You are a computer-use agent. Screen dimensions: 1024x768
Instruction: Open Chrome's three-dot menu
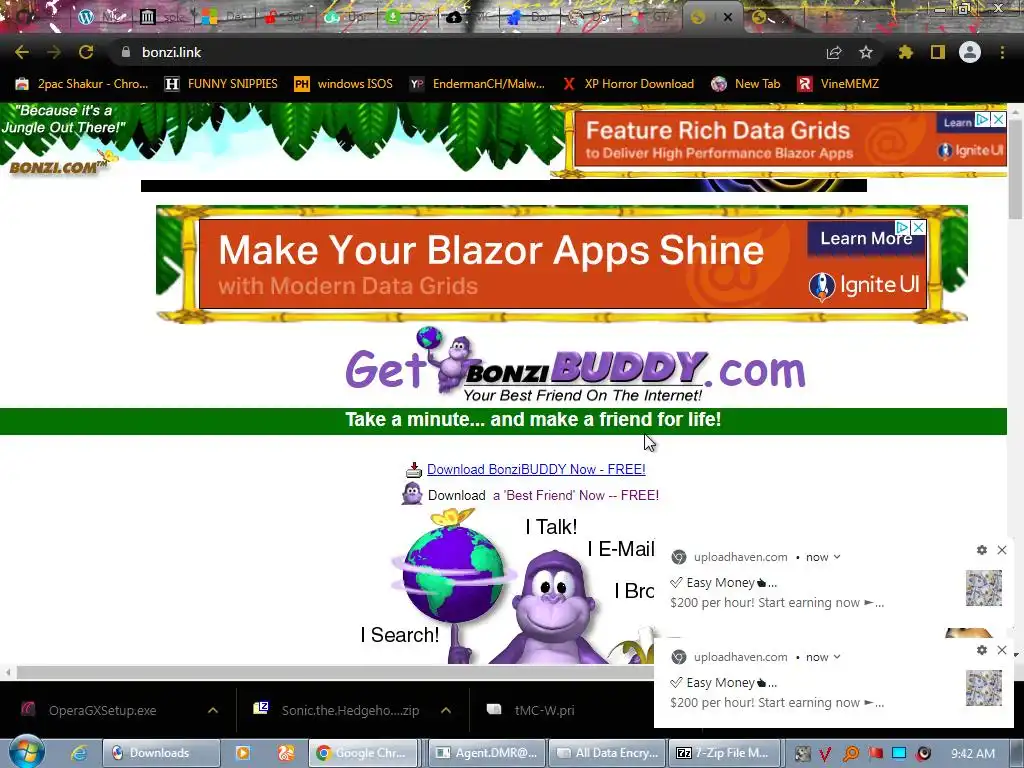(x=1002, y=52)
